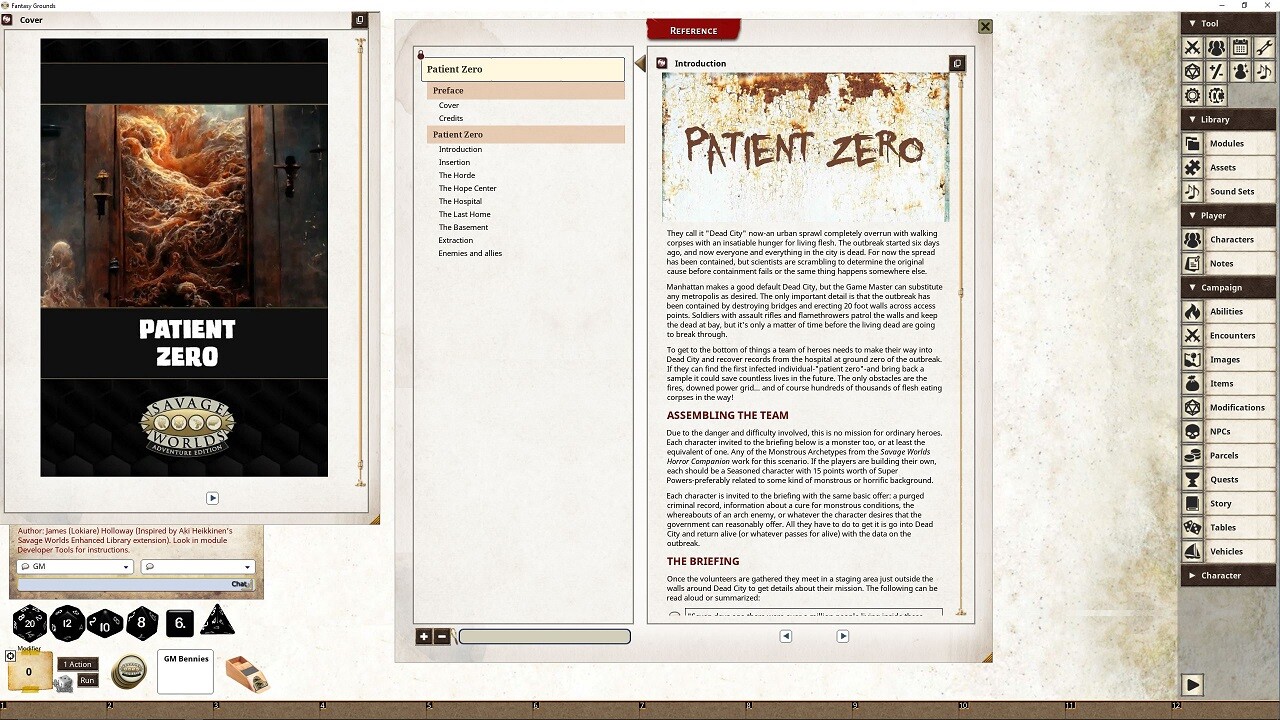
Task: Toggle the pin on the Patient Zero contents window
Action: coord(421,55)
